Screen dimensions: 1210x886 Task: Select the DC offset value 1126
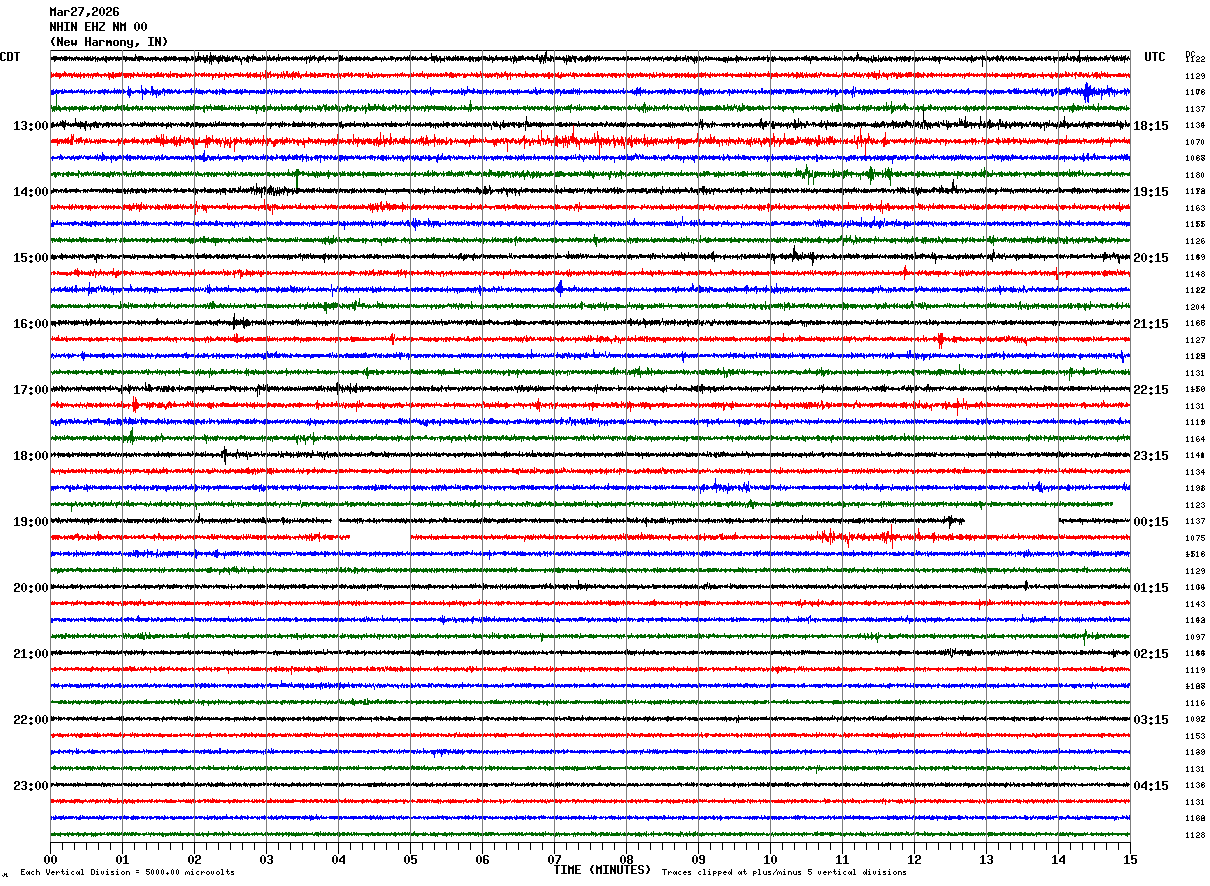click(1195, 241)
